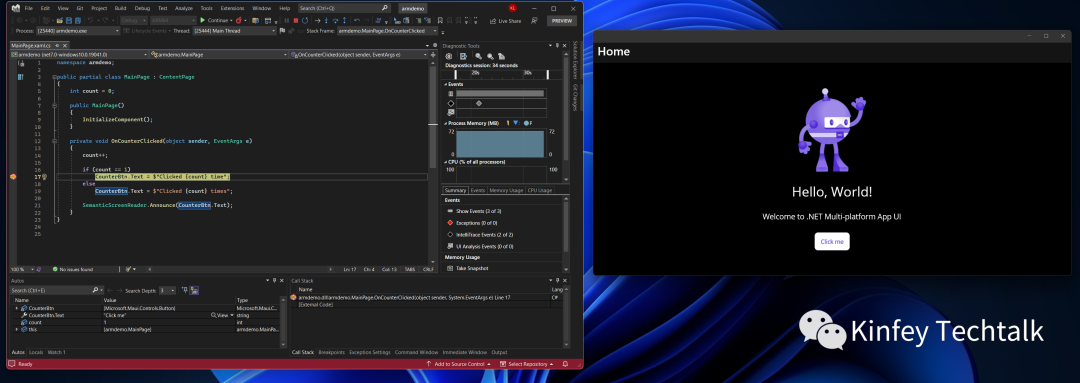
Task: Click the event diamond marker on the Events timeline
Action: point(479,103)
